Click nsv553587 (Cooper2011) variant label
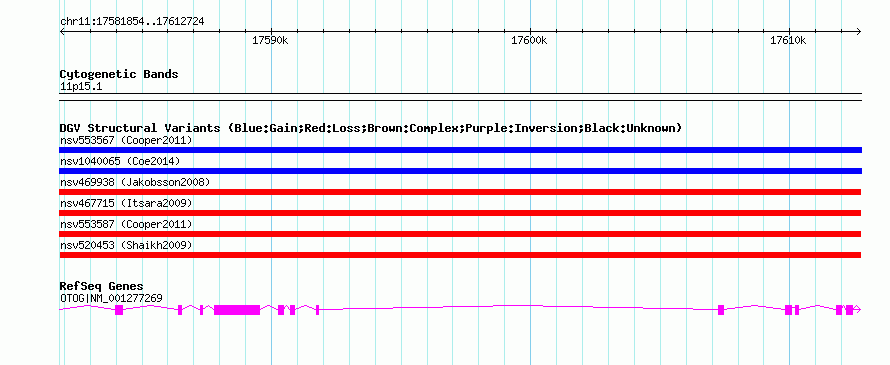This screenshot has height=365, width=890. [126, 224]
